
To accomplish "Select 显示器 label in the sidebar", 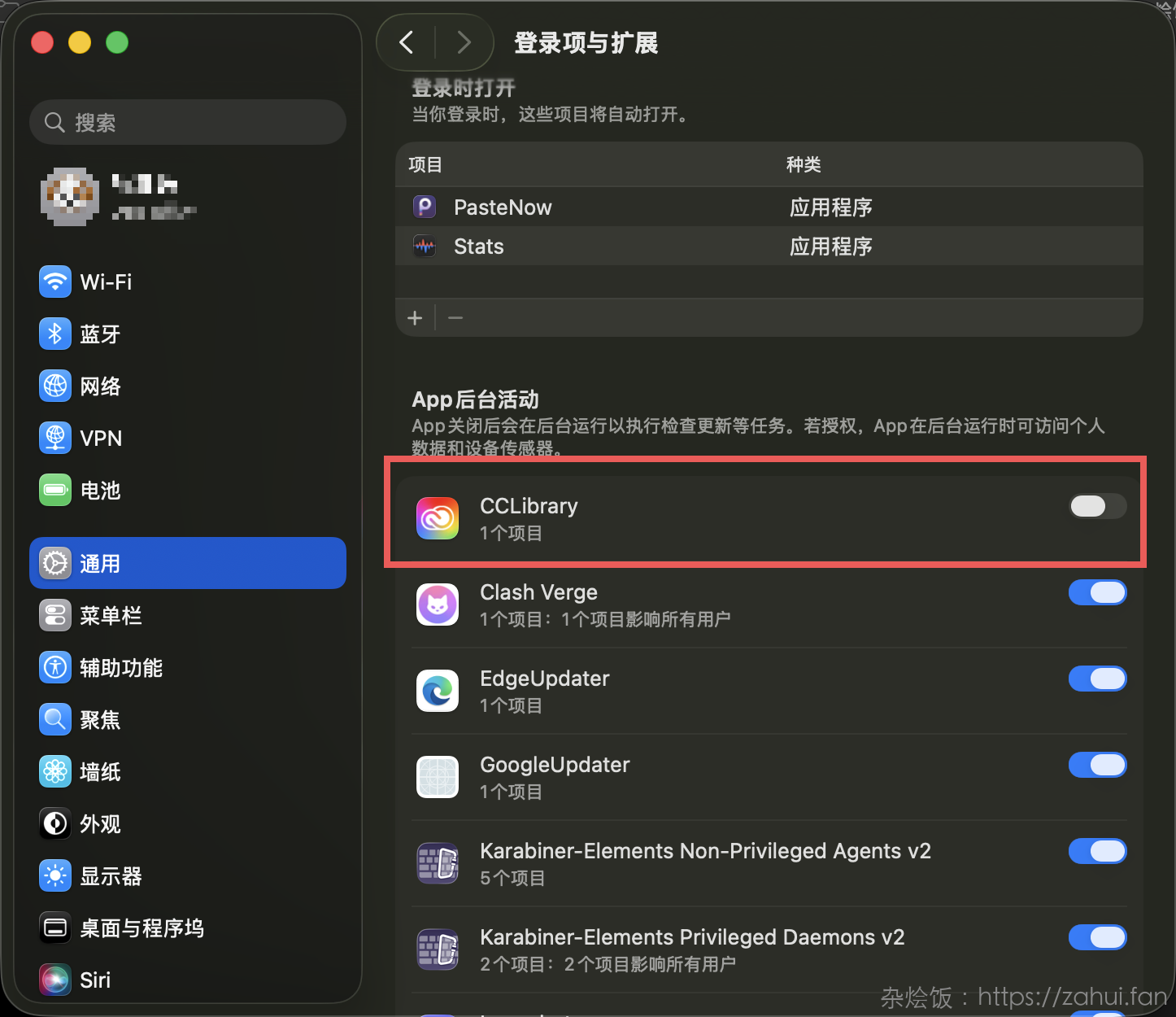I will pyautogui.click(x=111, y=875).
